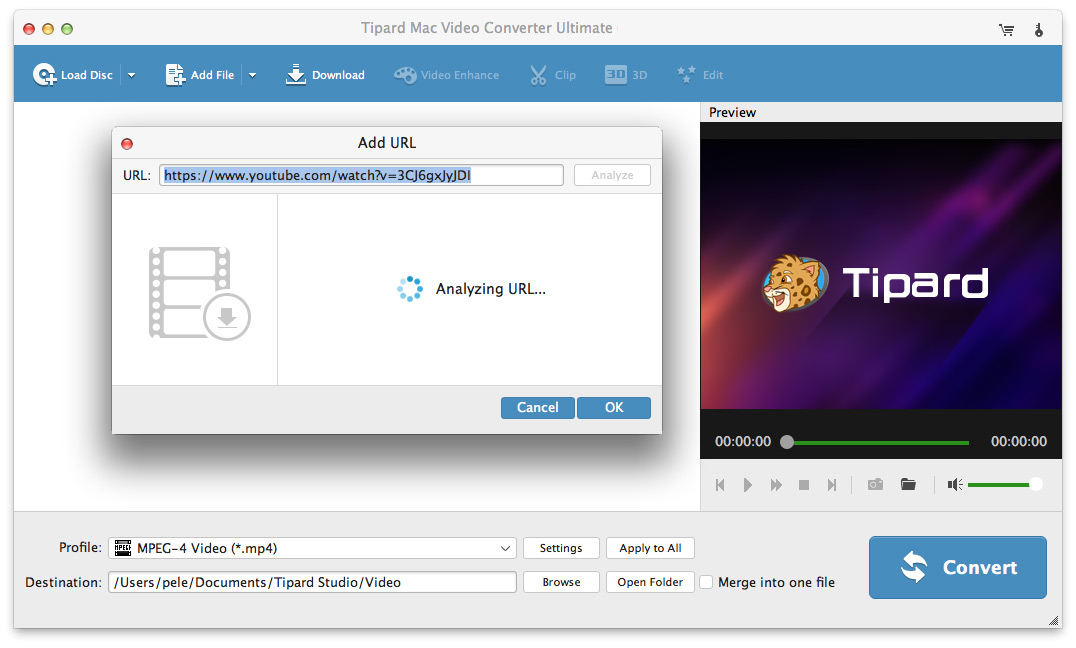Select the Clip scissors tool

pyautogui.click(x=552, y=75)
